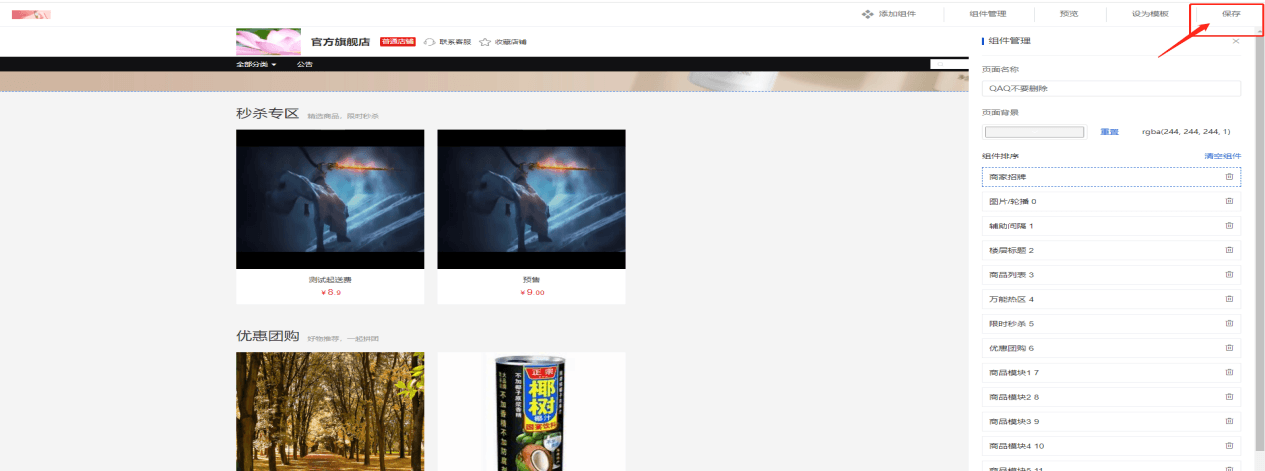Open the 椰树 coconut drink product image
Screen dimensions: 1265x471
pyautogui.click(x=531, y=411)
